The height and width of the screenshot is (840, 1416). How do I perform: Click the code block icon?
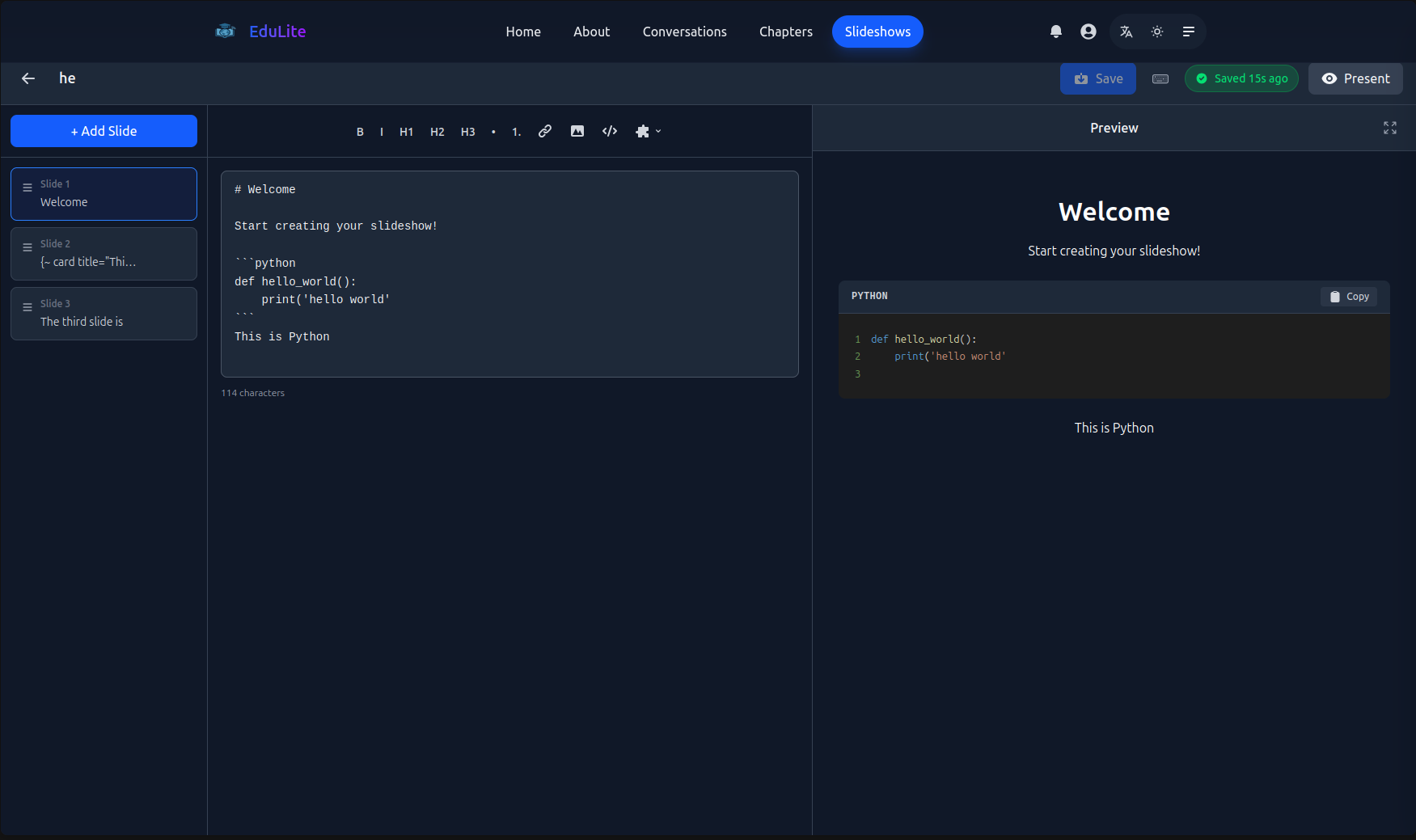coord(610,131)
